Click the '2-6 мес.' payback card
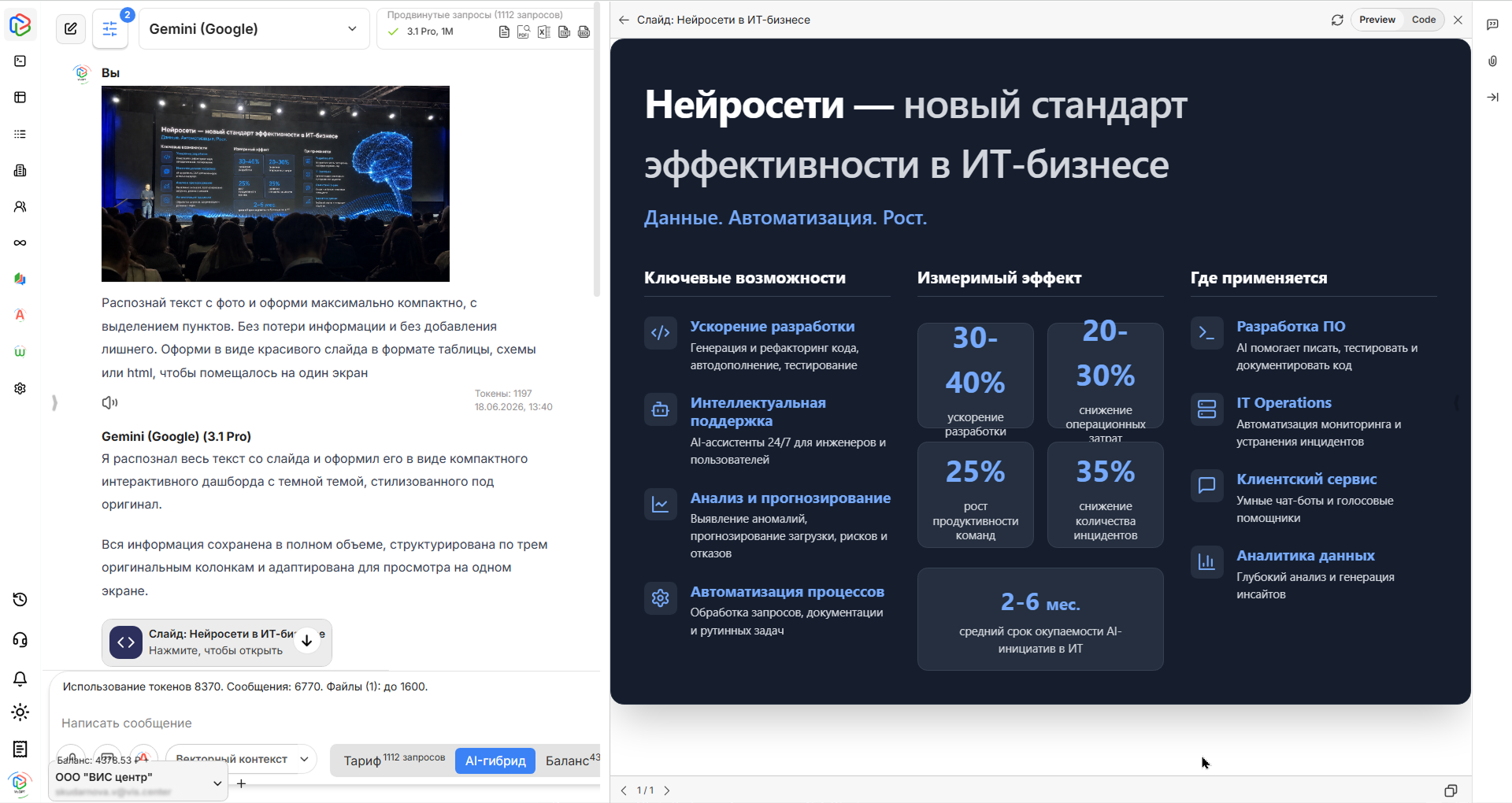The width and height of the screenshot is (1512, 803). tap(1040, 619)
